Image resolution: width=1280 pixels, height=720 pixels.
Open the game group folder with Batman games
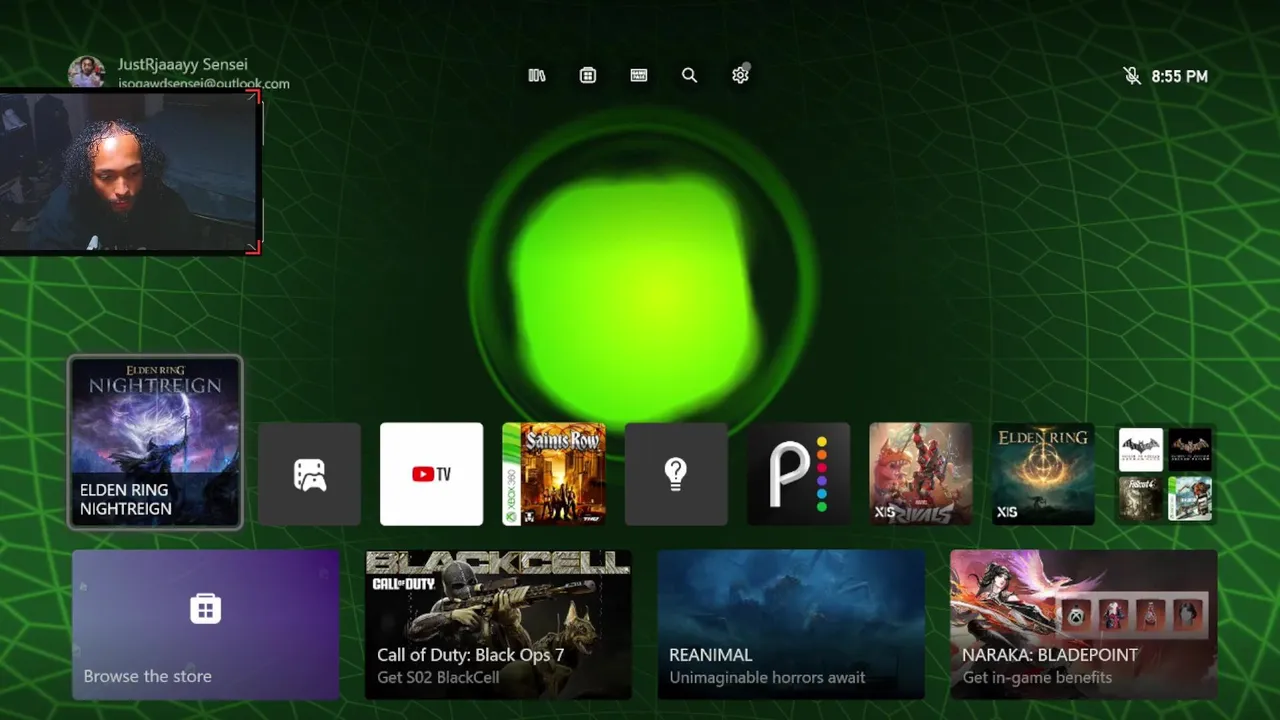coord(1165,474)
